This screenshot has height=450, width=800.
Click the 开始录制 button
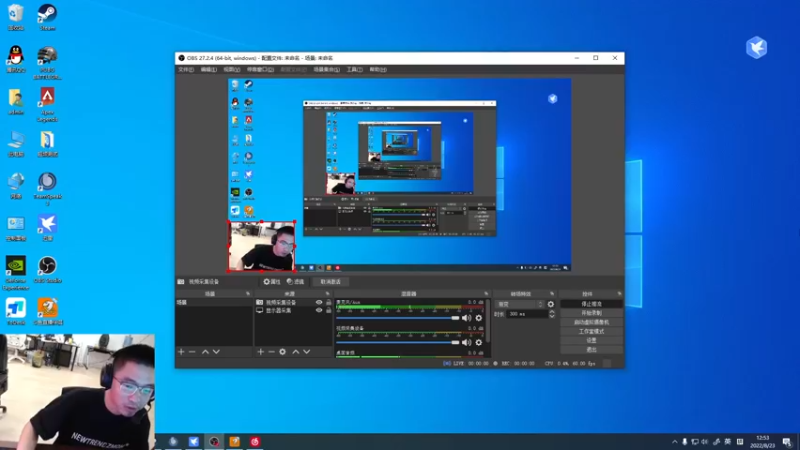591,313
